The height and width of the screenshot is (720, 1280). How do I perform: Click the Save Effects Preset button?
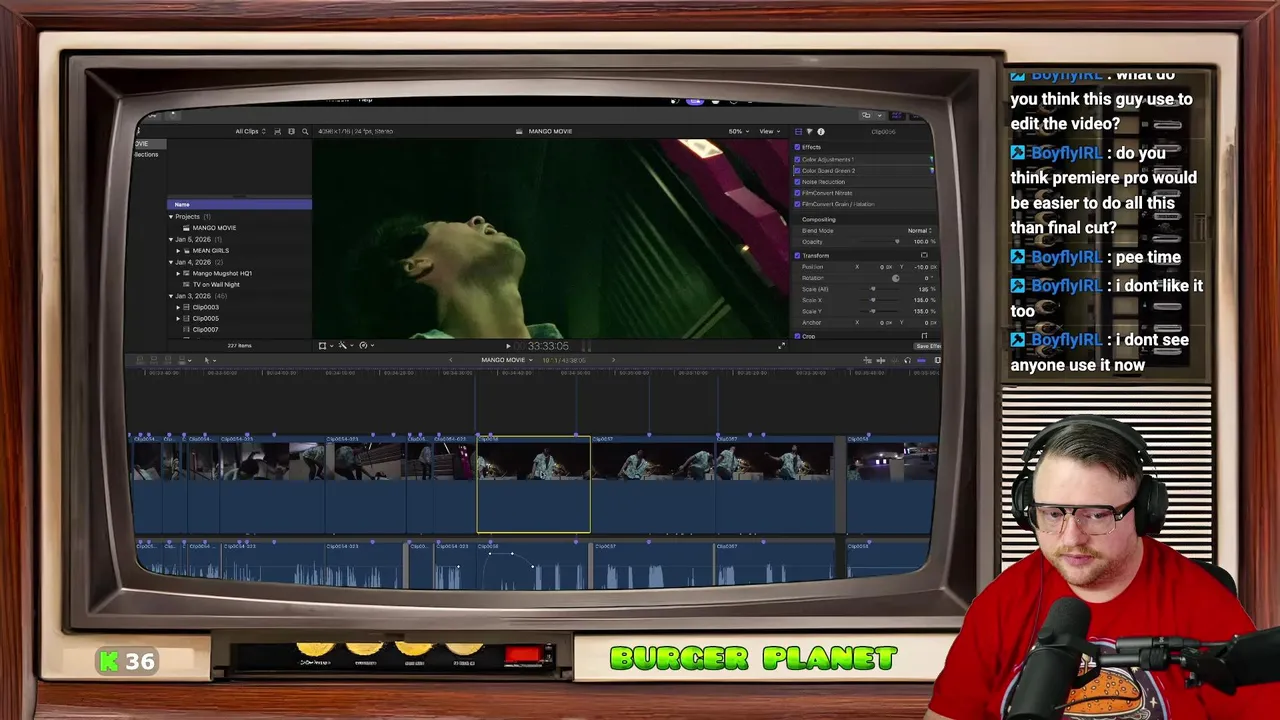click(928, 346)
